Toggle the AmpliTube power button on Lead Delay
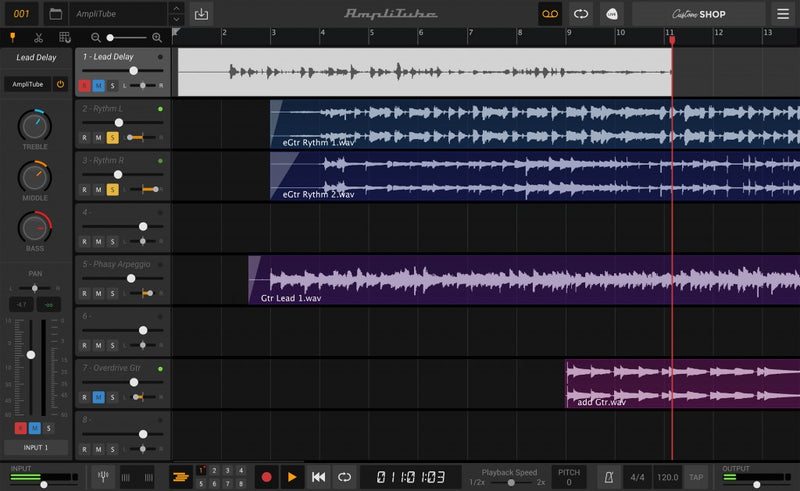 (60, 84)
